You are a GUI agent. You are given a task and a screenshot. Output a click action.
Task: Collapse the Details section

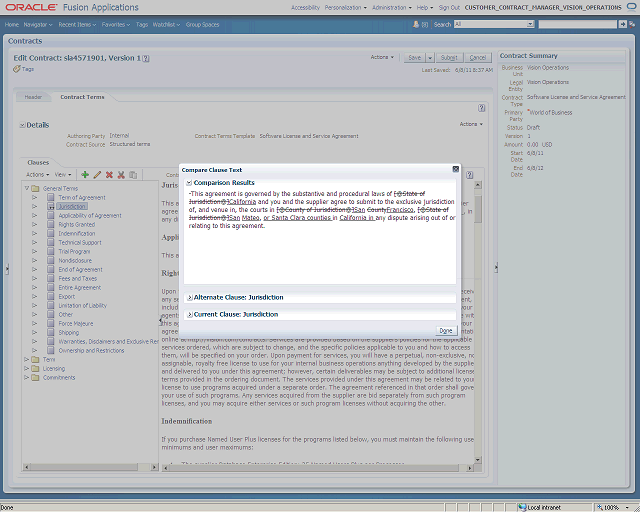point(22,125)
